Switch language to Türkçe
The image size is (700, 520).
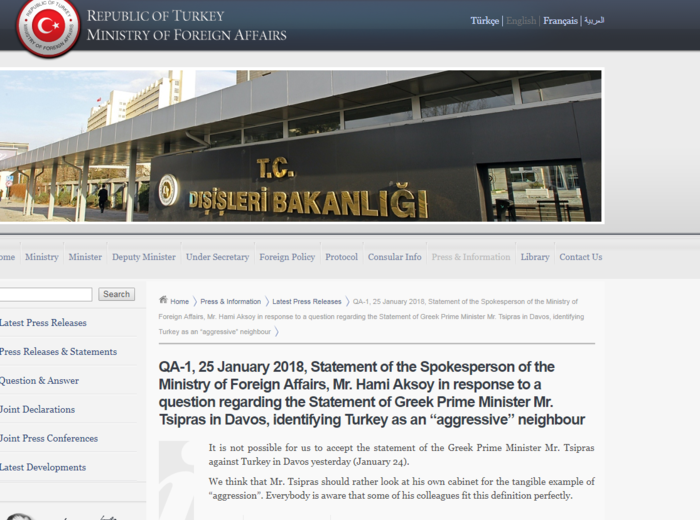[x=485, y=21]
